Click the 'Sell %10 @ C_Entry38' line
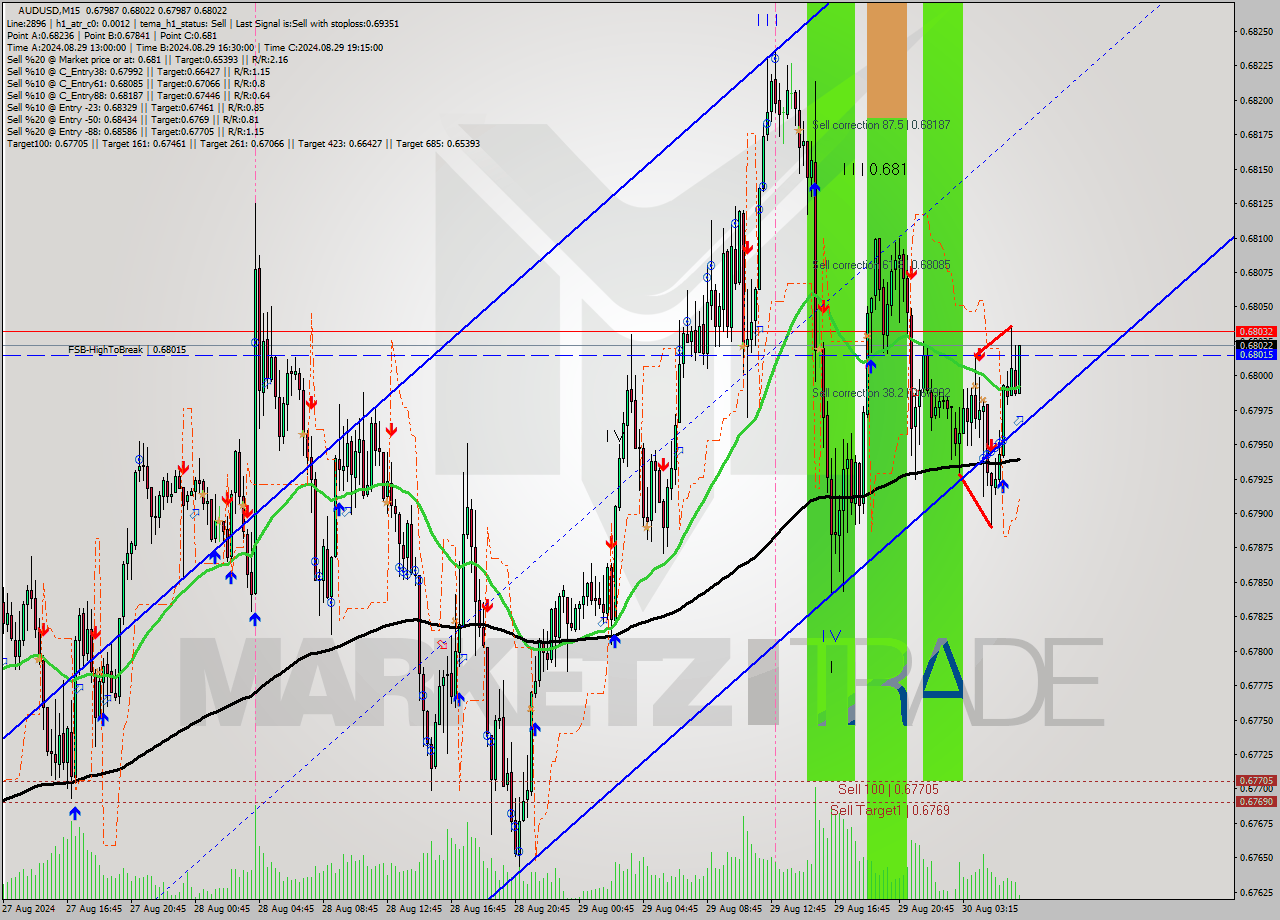 click(x=138, y=71)
